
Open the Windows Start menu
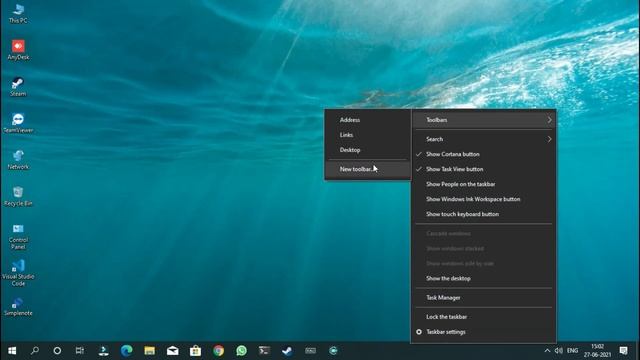pos(12,351)
